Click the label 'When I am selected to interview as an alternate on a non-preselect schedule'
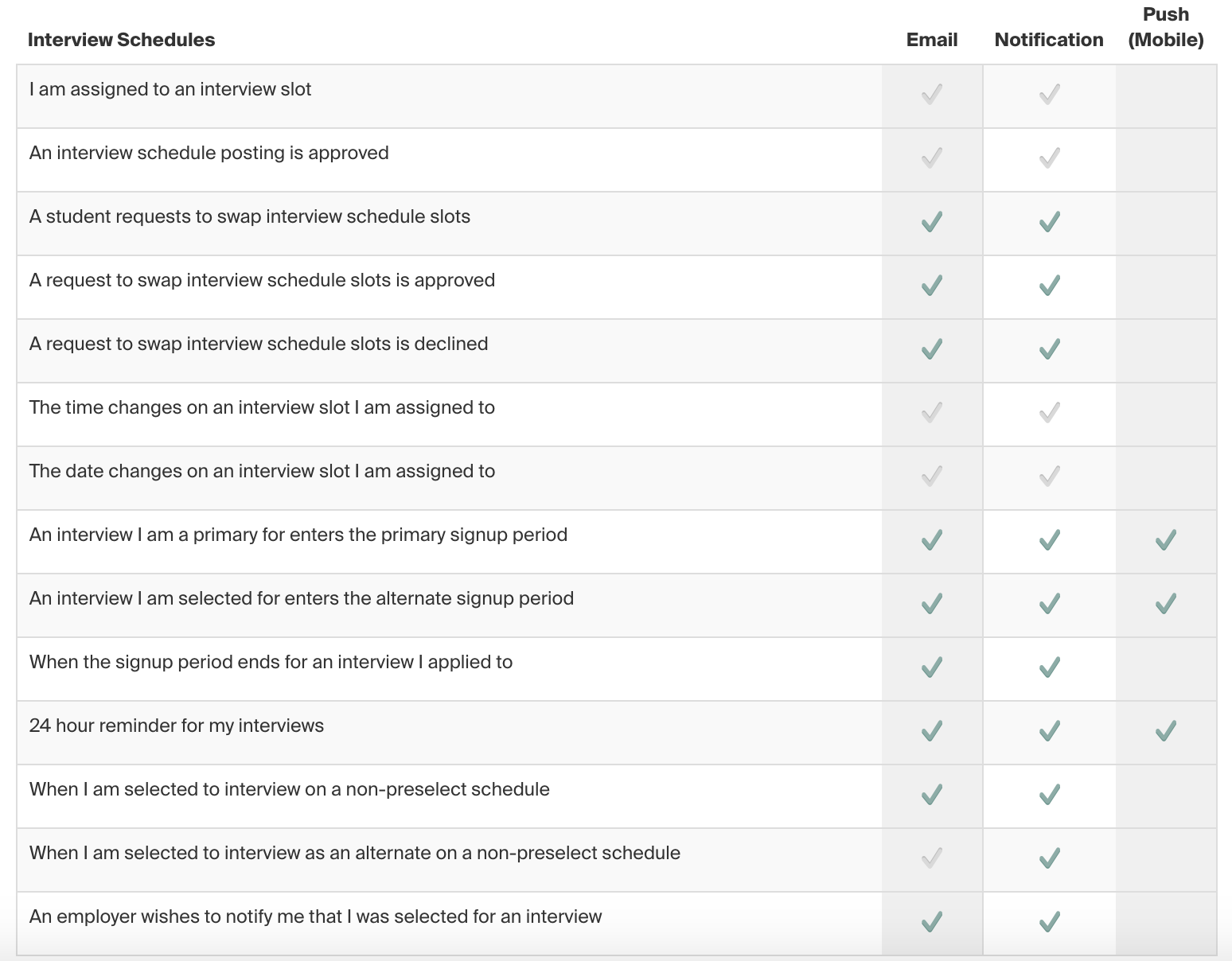 355,853
